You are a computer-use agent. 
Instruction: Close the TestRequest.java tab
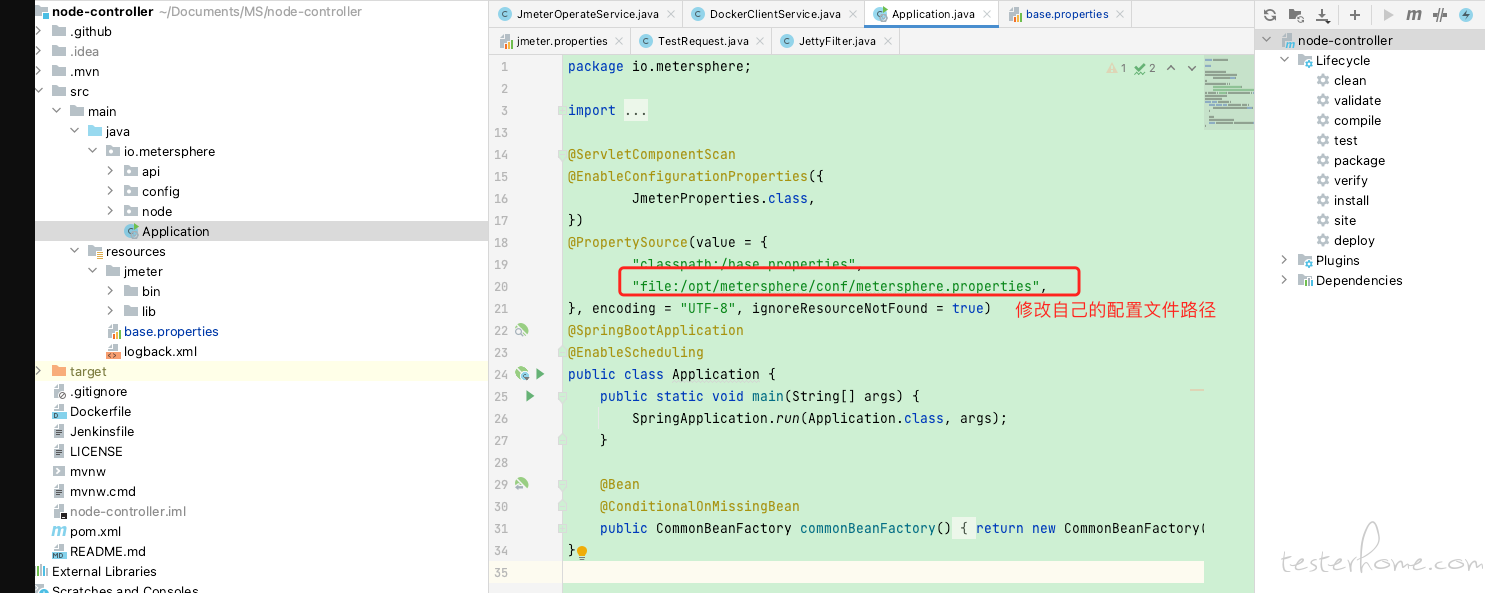tap(761, 41)
